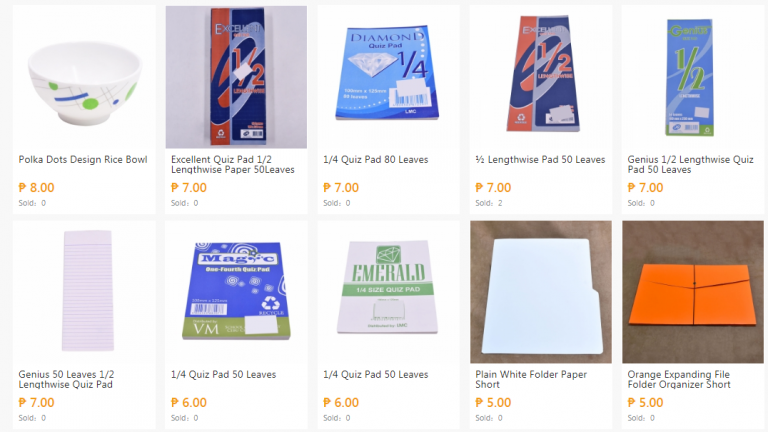
Task: Open Plain White Folder Paper Short link
Action: [x=531, y=380]
